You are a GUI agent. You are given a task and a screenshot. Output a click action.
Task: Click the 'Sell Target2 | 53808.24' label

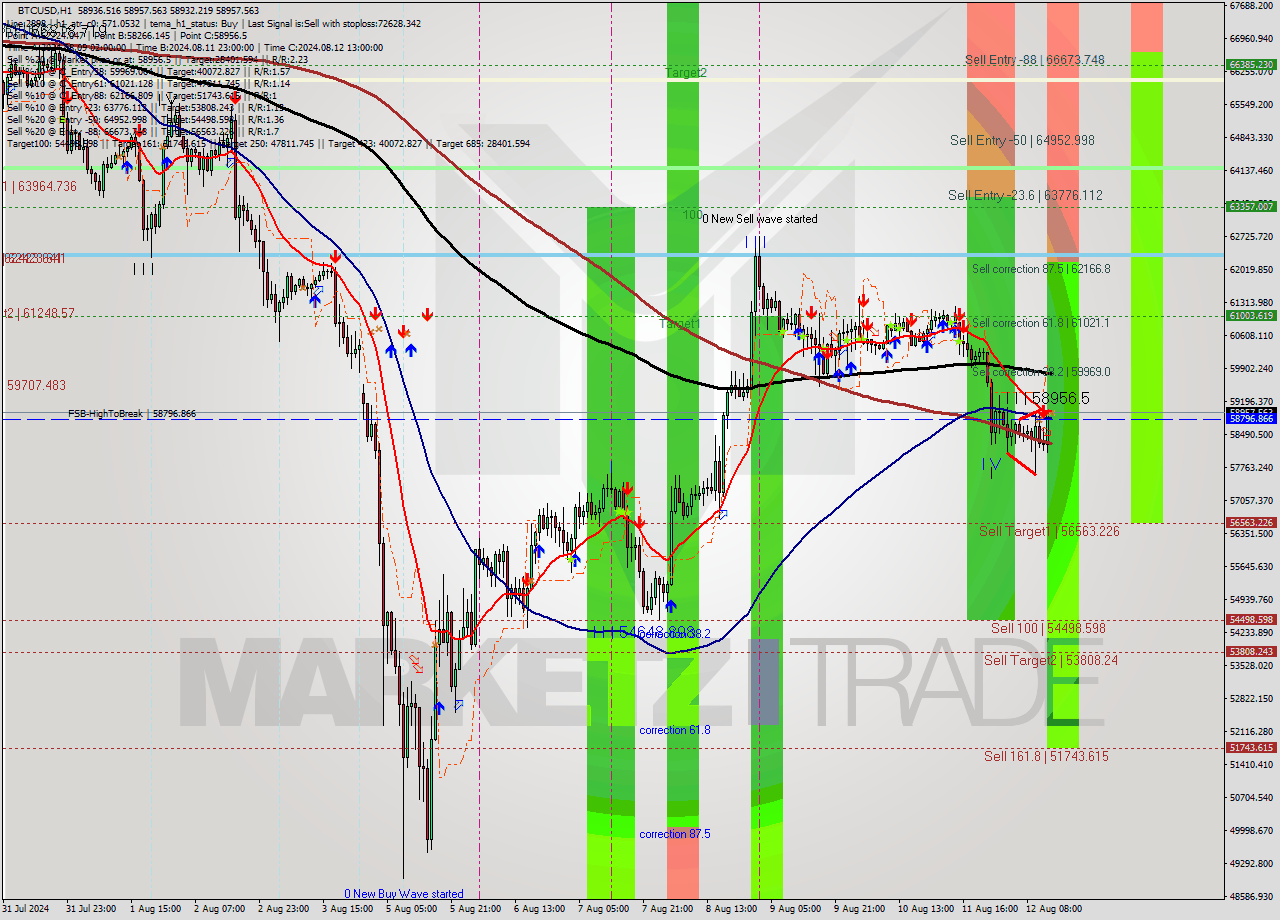pyautogui.click(x=1051, y=661)
